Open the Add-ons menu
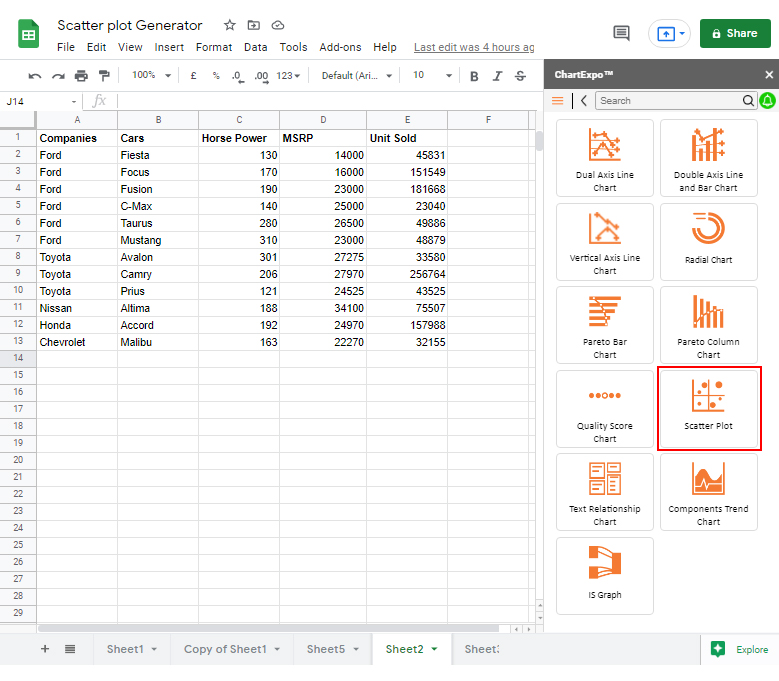The width and height of the screenshot is (779, 681). (340, 47)
